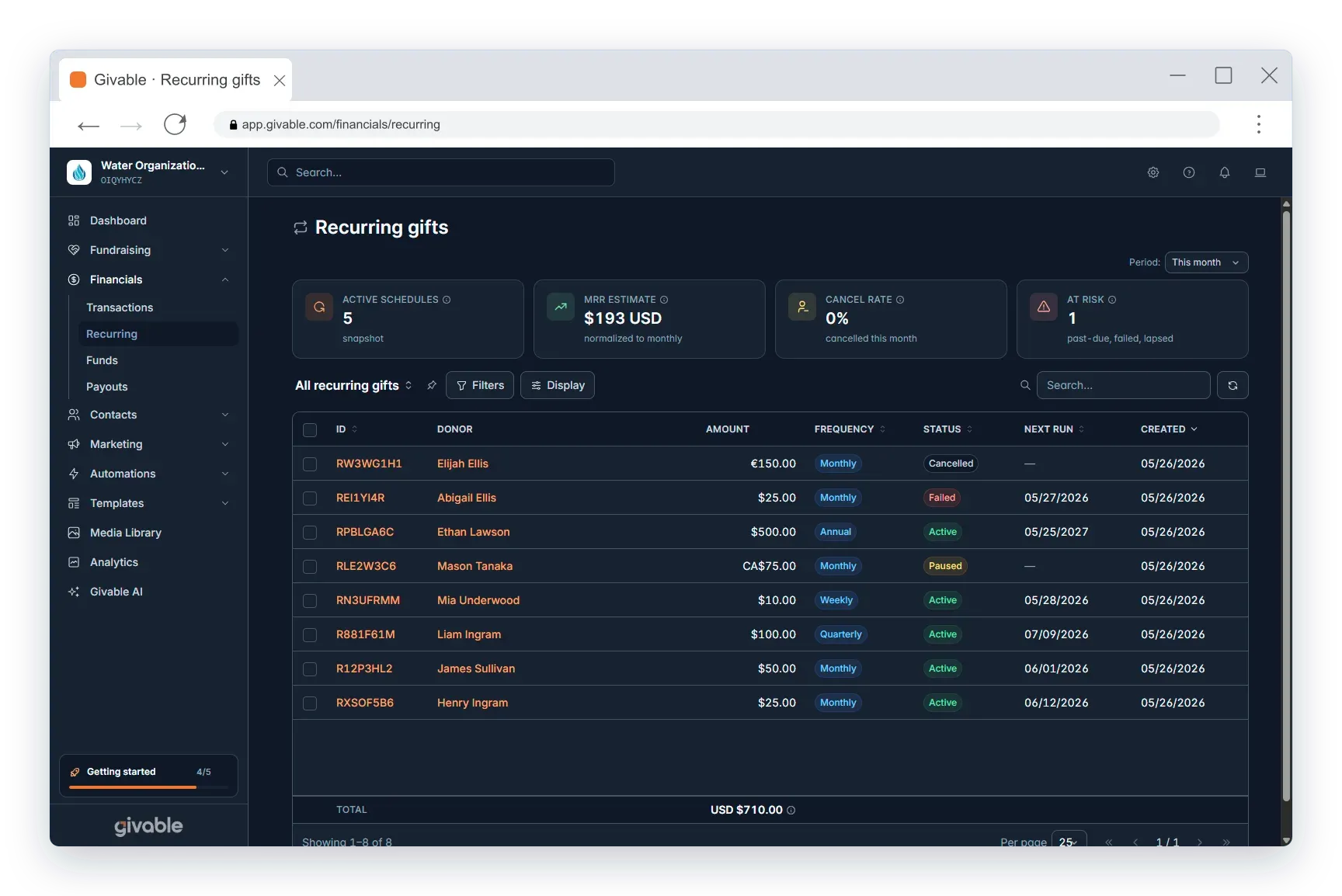Click the laptop display icon in top bar
Screen dimensions: 1342x896
point(1260,172)
